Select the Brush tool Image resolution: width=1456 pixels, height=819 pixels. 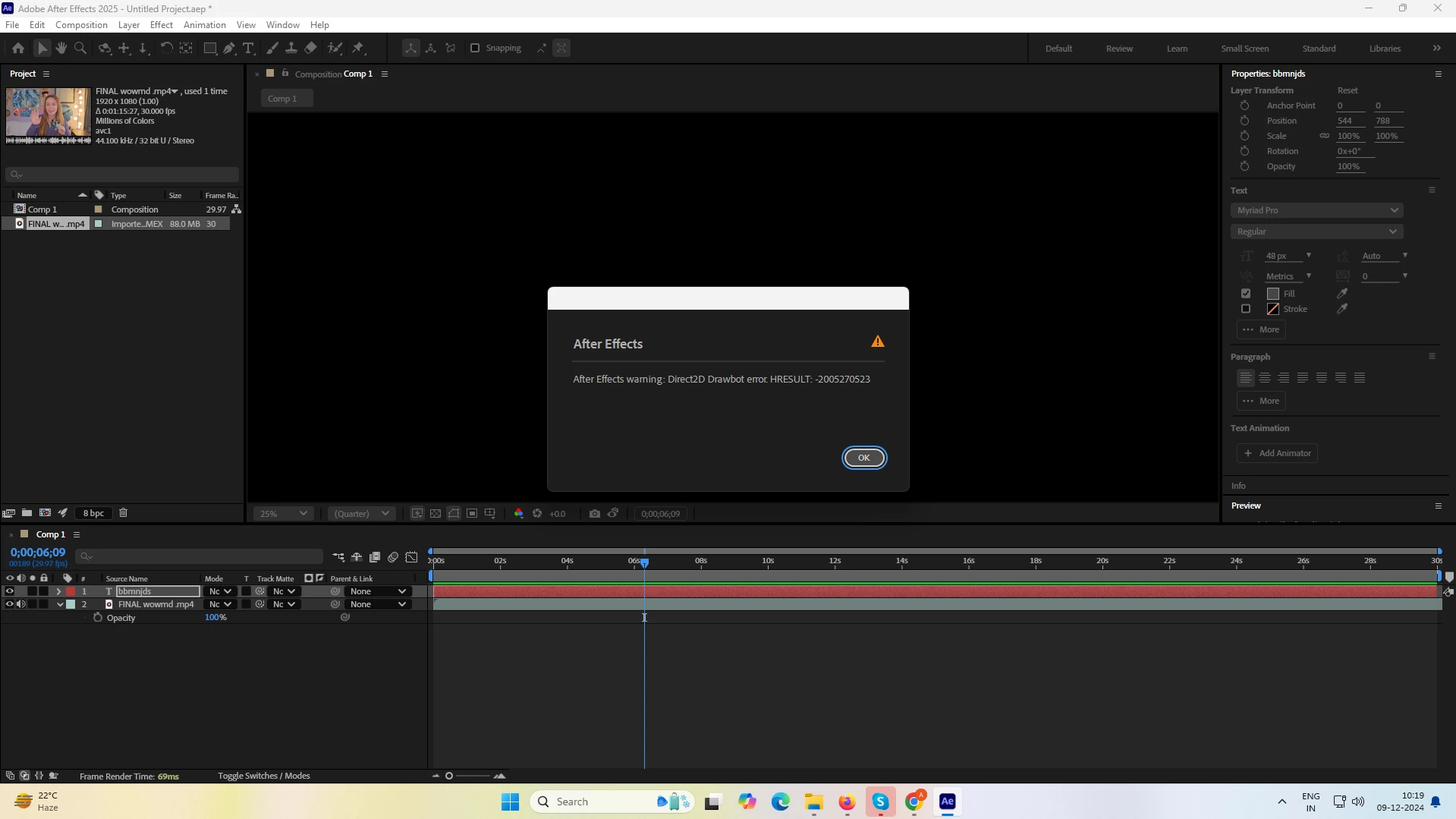pyautogui.click(x=272, y=48)
